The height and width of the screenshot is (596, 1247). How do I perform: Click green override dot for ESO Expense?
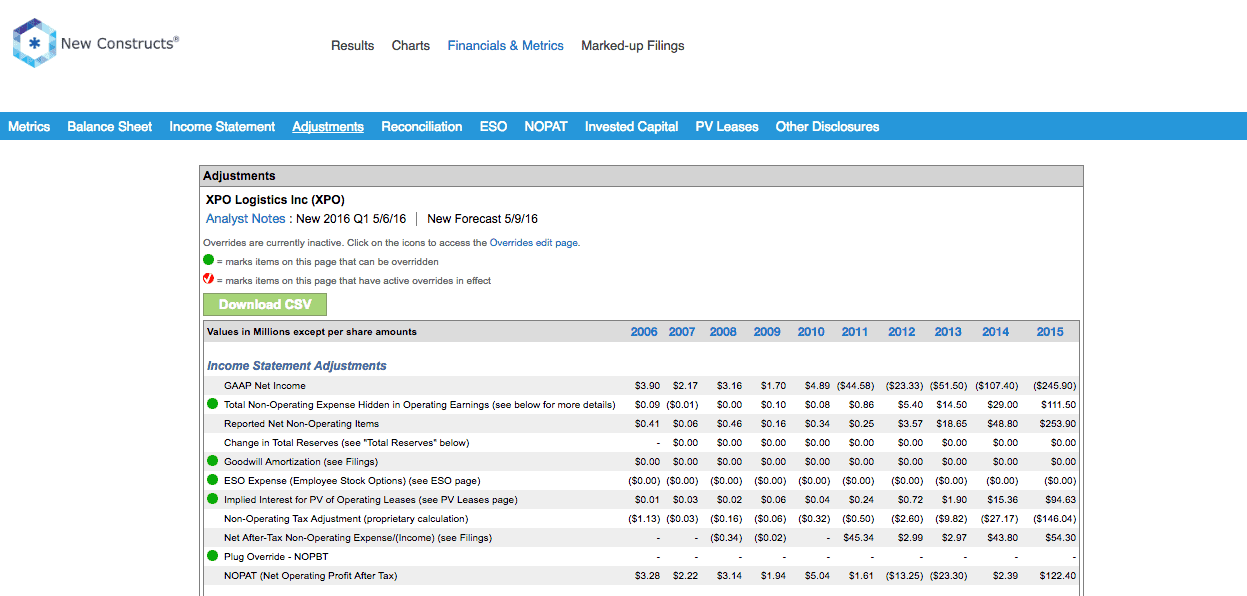click(x=212, y=481)
